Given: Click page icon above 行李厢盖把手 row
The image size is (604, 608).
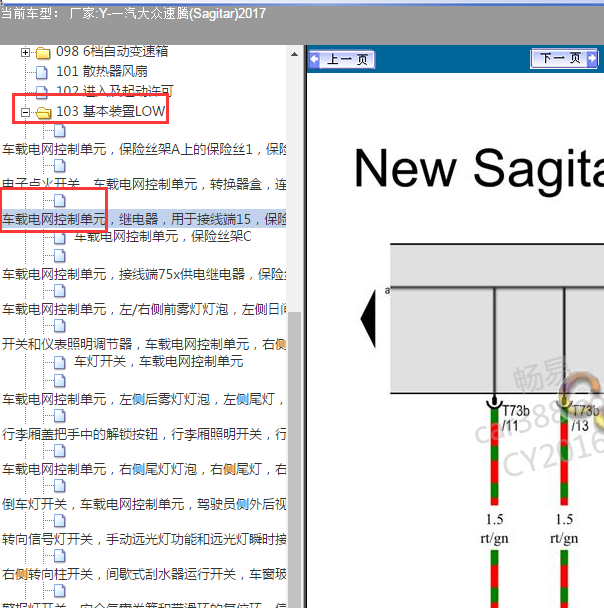Looking at the screenshot, I should click(60, 416).
